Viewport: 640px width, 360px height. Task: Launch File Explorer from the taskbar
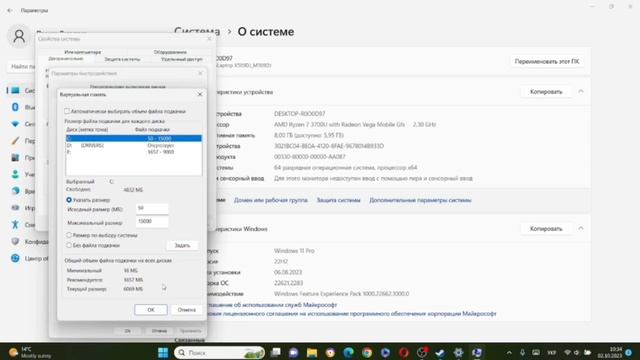tap(312, 352)
